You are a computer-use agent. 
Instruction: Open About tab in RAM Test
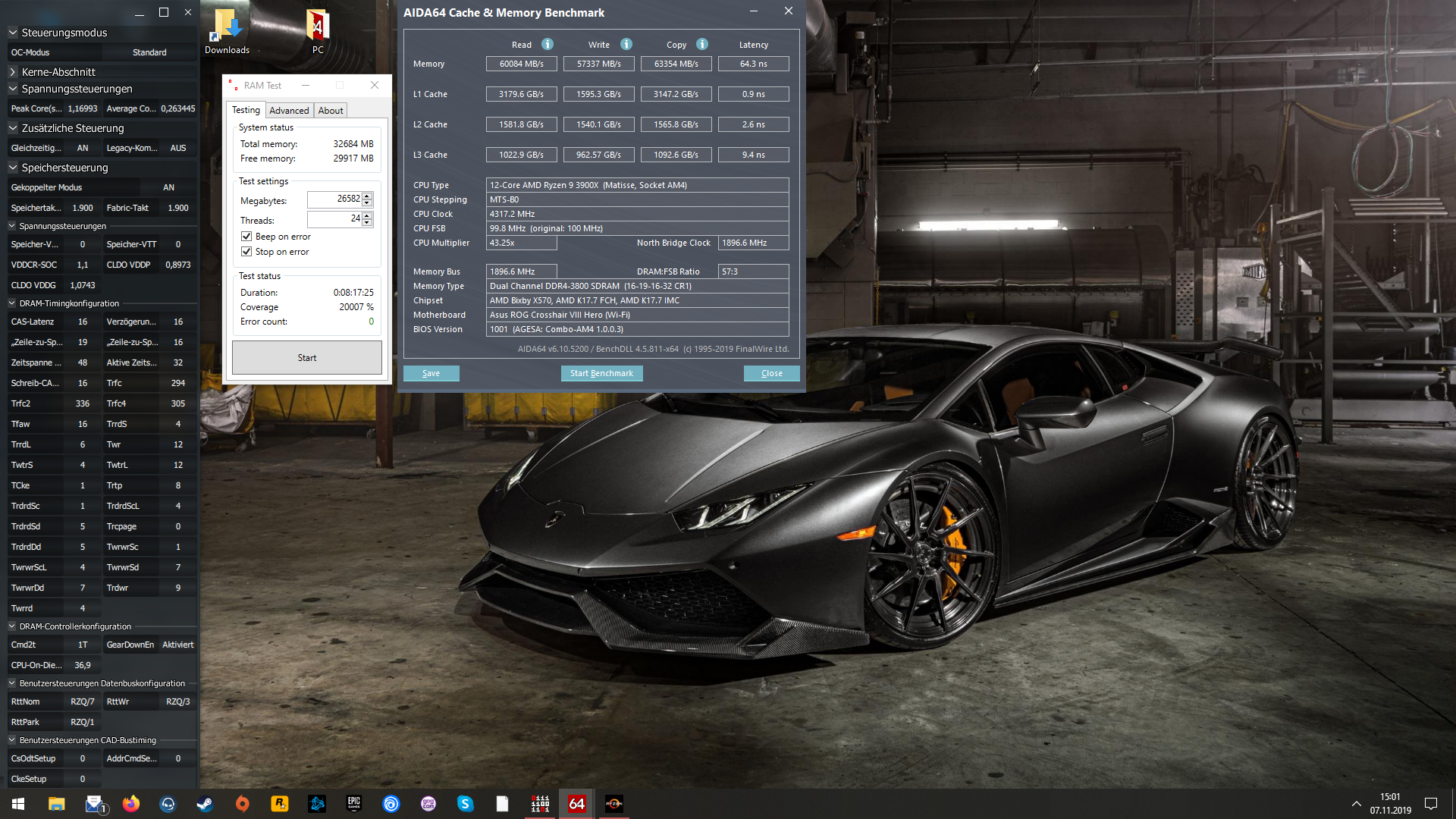[331, 111]
